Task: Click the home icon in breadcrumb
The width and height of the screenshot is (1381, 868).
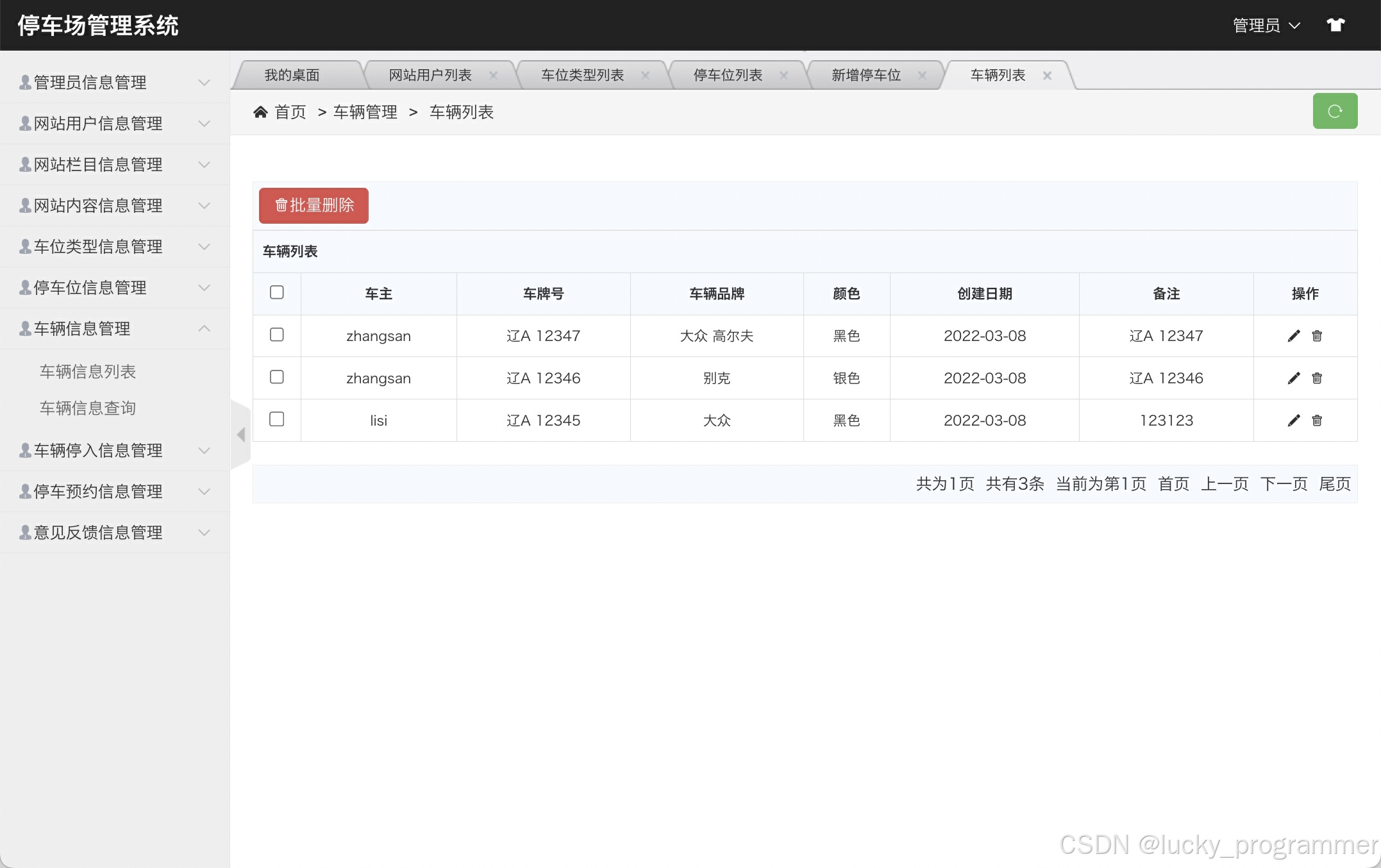Action: click(260, 112)
